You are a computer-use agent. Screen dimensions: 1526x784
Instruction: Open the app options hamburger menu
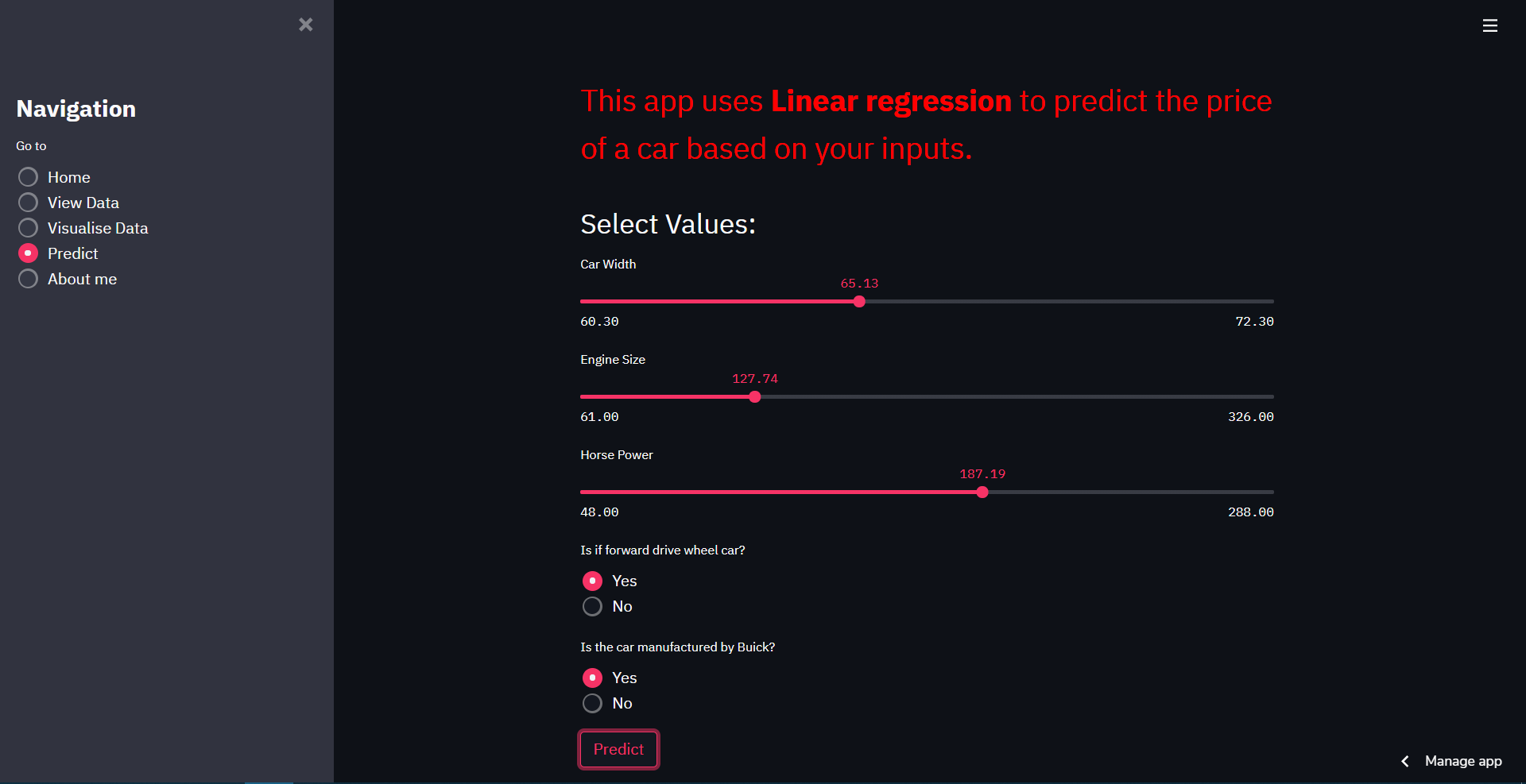1489,25
